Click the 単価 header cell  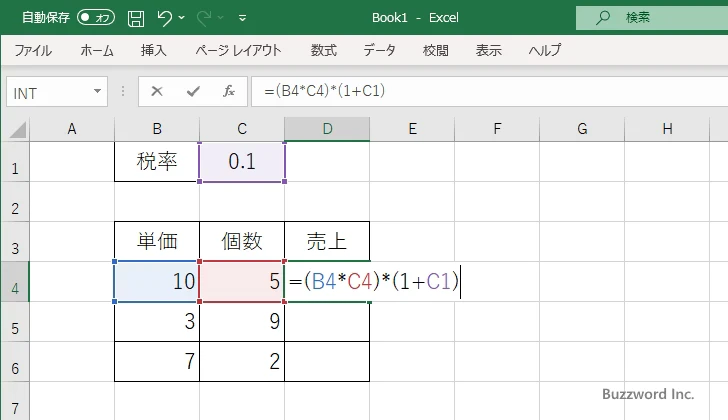157,241
